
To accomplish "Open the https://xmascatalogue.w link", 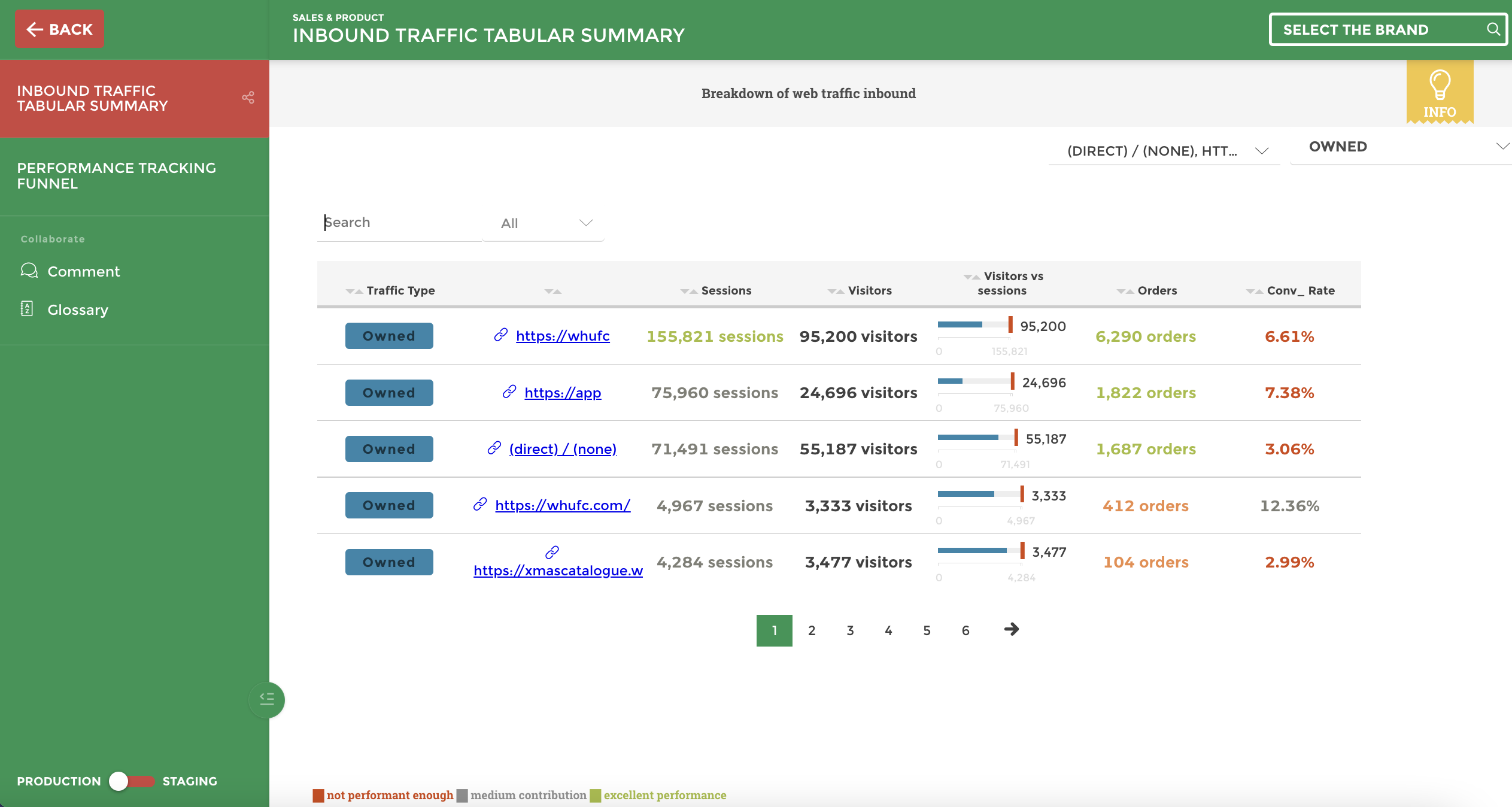I will coord(558,571).
